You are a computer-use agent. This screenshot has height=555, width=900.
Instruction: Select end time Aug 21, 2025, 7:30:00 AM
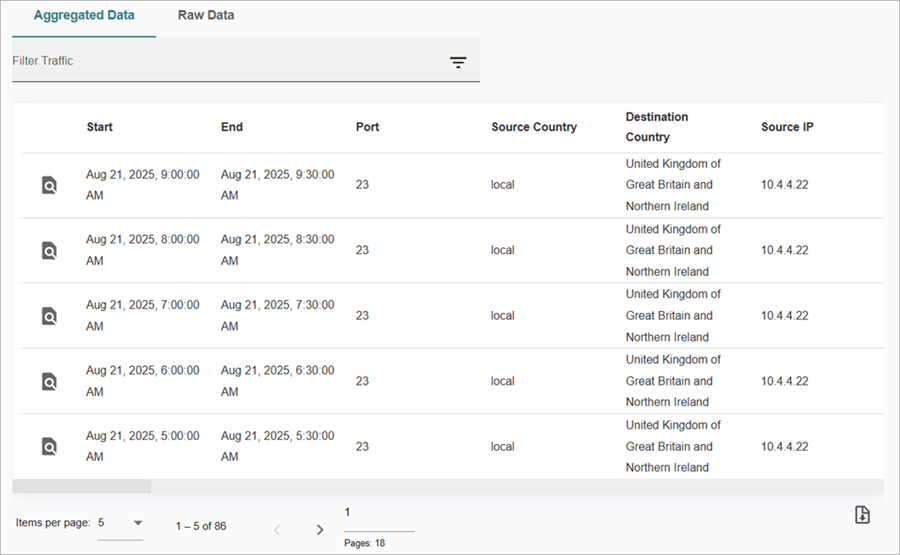(x=278, y=316)
